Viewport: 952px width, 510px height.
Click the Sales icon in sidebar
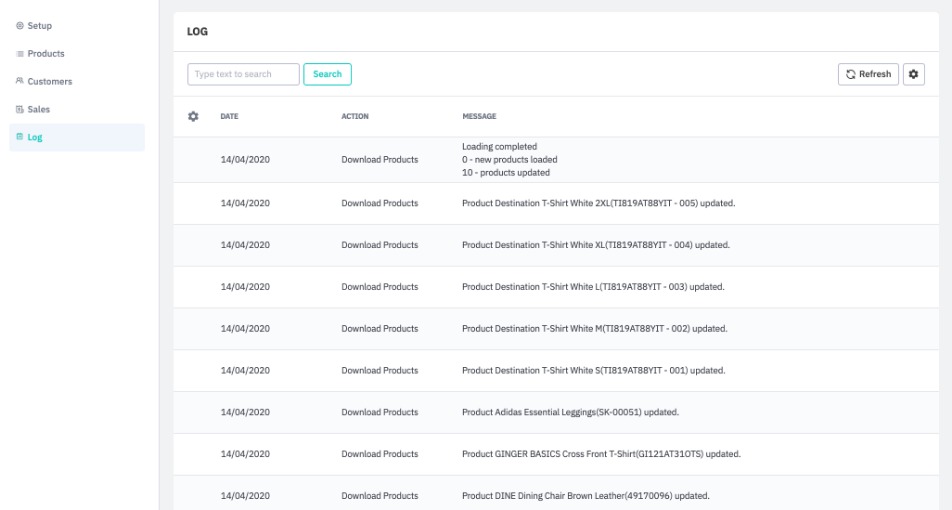[16, 109]
